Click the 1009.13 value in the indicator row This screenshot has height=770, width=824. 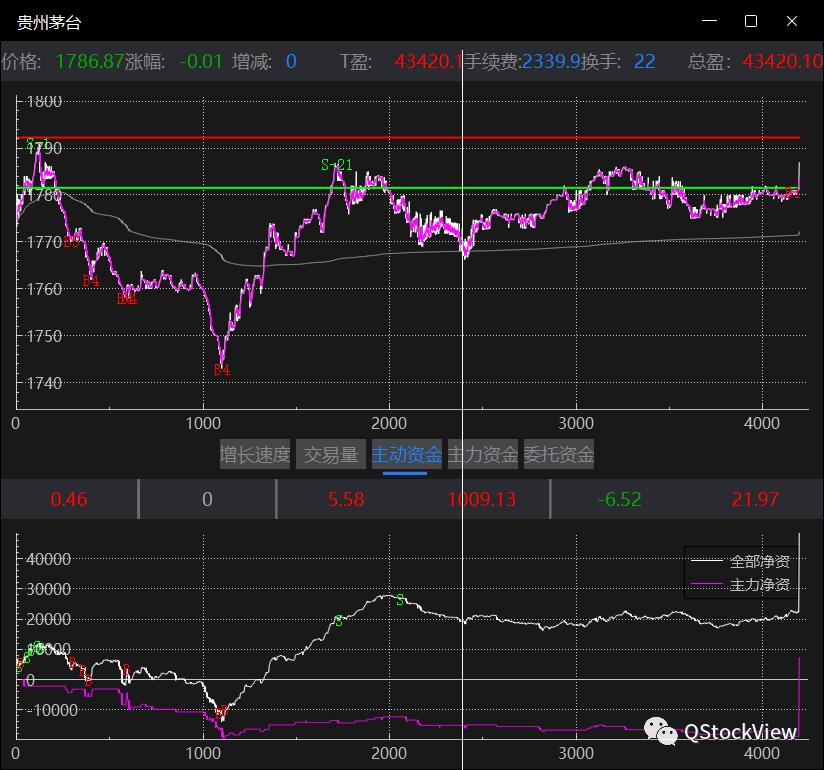pyautogui.click(x=482, y=499)
